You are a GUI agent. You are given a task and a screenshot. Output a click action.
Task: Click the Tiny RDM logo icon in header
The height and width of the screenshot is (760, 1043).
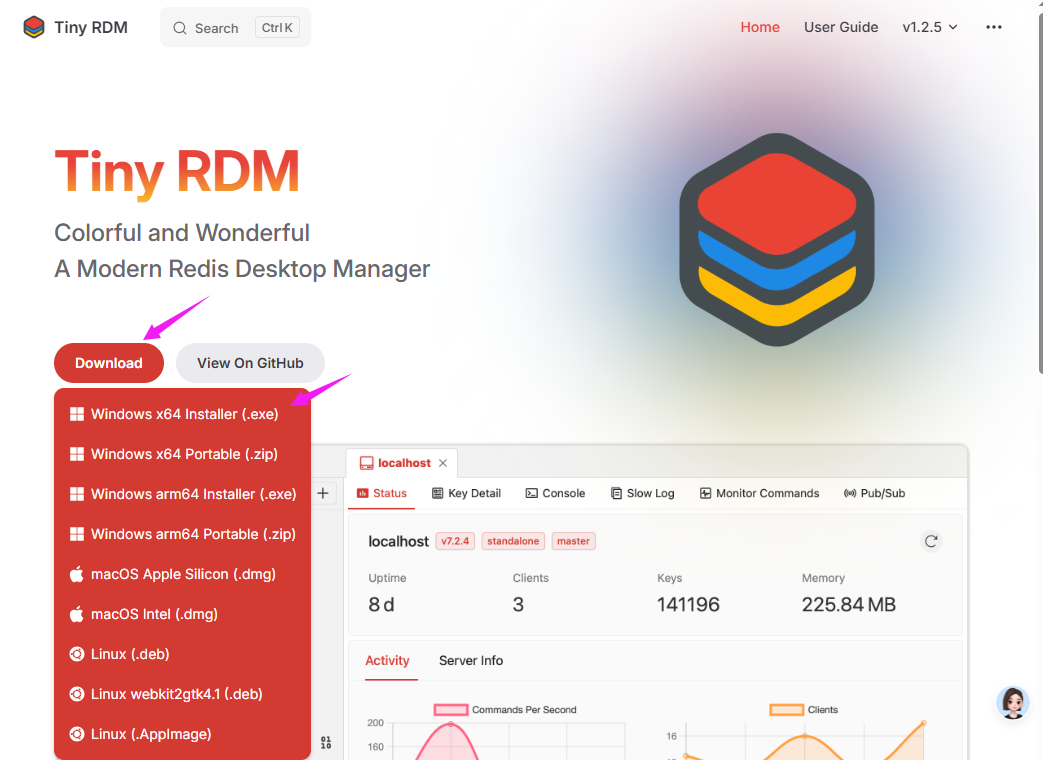pos(34,27)
